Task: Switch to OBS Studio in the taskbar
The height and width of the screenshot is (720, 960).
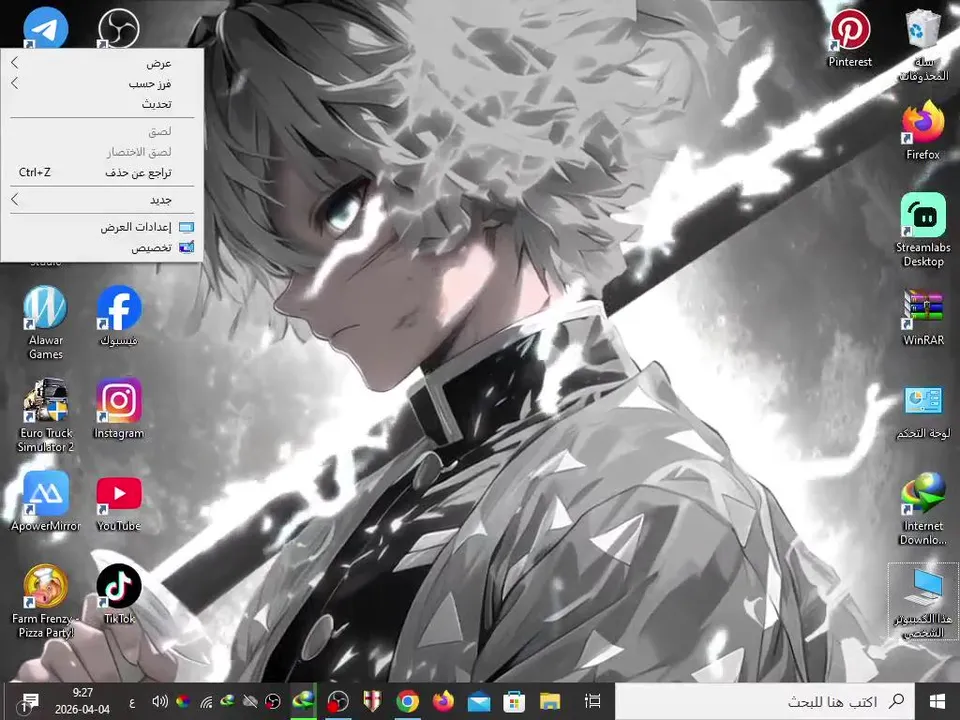Action: 337,702
